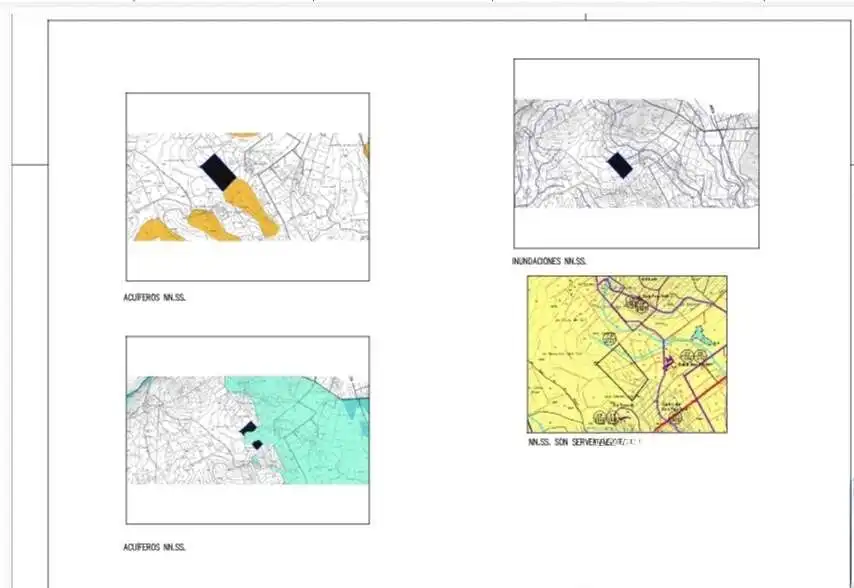Screen dimensions: 854x588
Task: Select the orange-shaded aquifer map image
Action: click(x=248, y=187)
